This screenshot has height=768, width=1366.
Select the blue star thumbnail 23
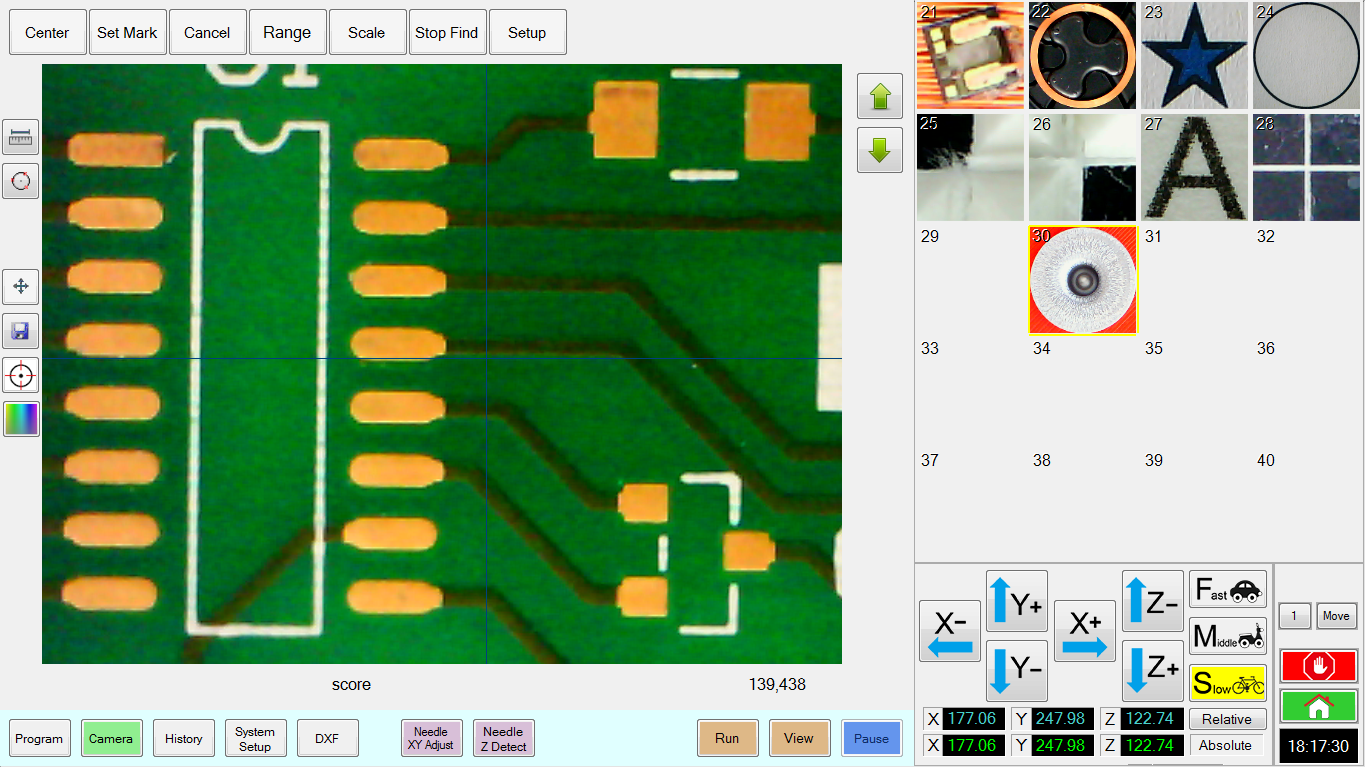click(x=1194, y=56)
